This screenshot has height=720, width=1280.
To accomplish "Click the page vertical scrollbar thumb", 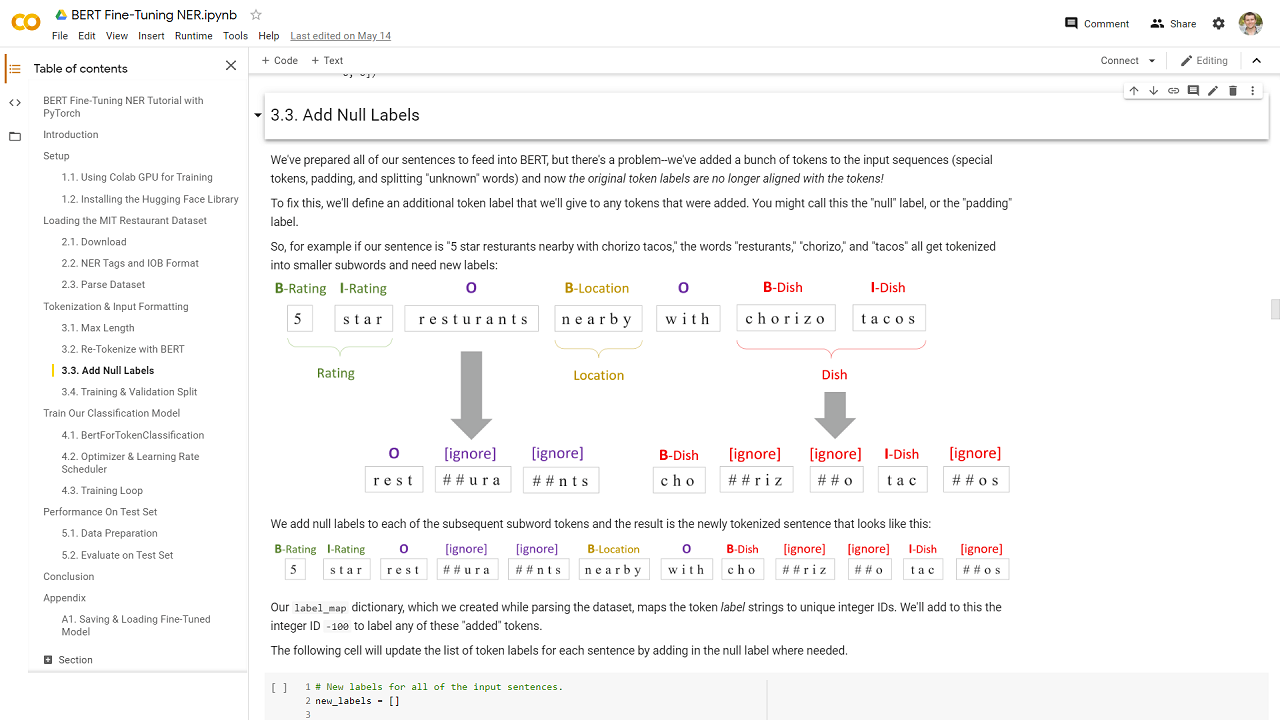I will pyautogui.click(x=1275, y=309).
